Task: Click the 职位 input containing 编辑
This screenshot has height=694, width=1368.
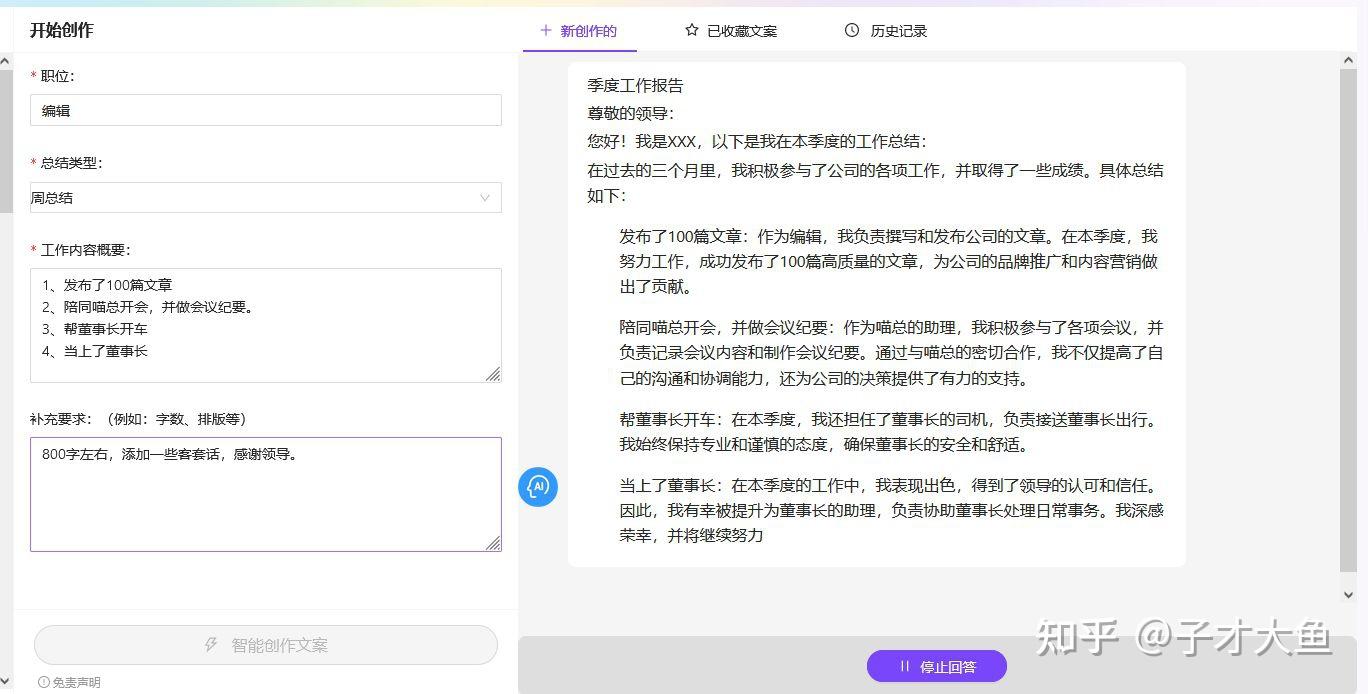Action: pos(265,110)
